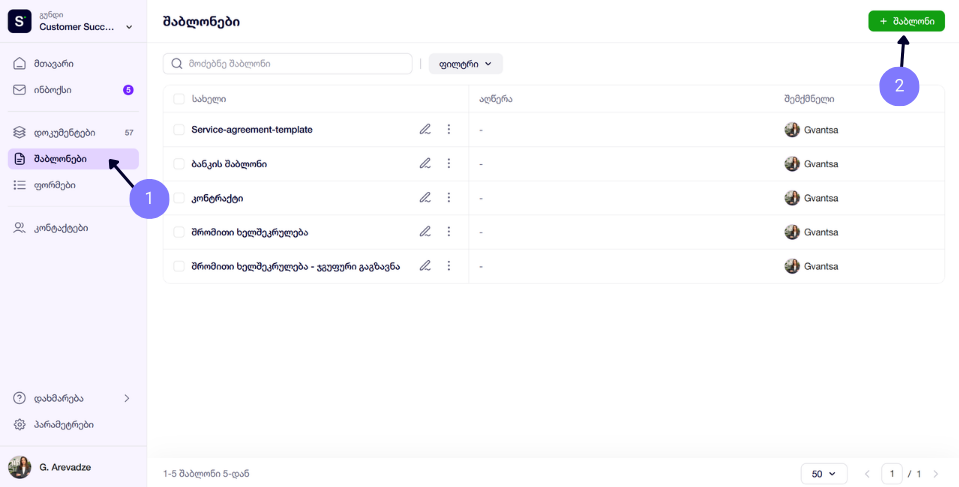The height and width of the screenshot is (487, 959).
Task: Edit Service-agreement-template with pencil icon
Action: point(425,129)
